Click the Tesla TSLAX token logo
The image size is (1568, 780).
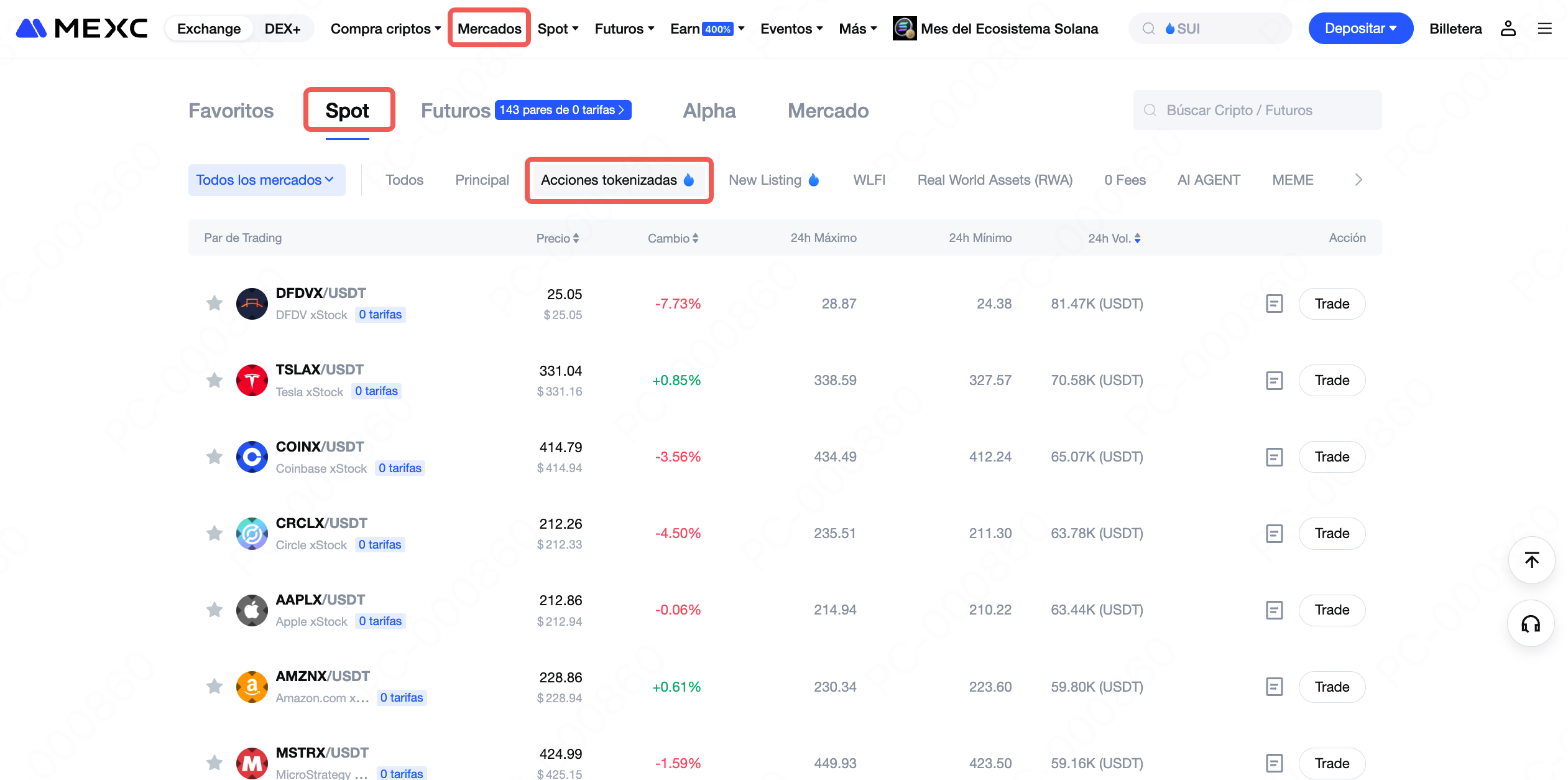pos(252,380)
